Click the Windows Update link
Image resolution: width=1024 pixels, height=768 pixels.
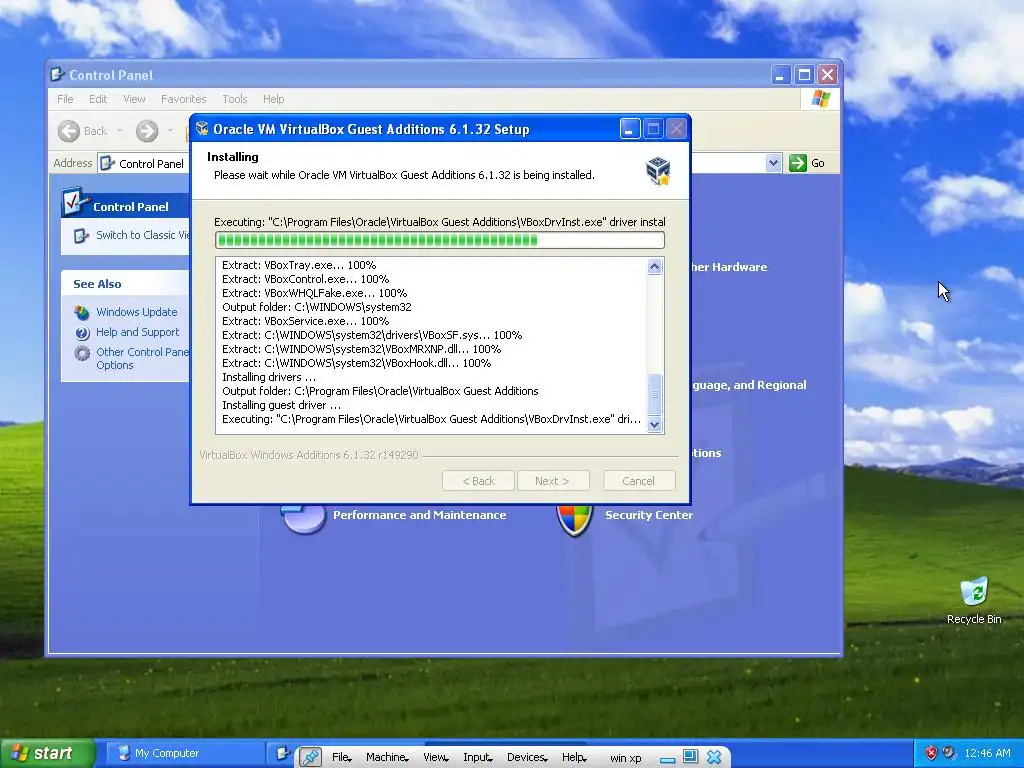[136, 312]
